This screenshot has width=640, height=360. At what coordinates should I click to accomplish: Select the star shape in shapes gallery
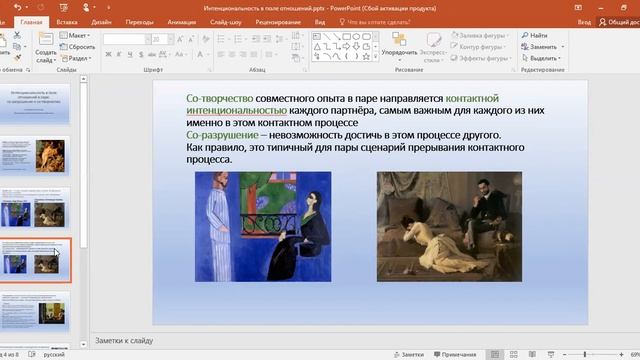click(x=366, y=56)
